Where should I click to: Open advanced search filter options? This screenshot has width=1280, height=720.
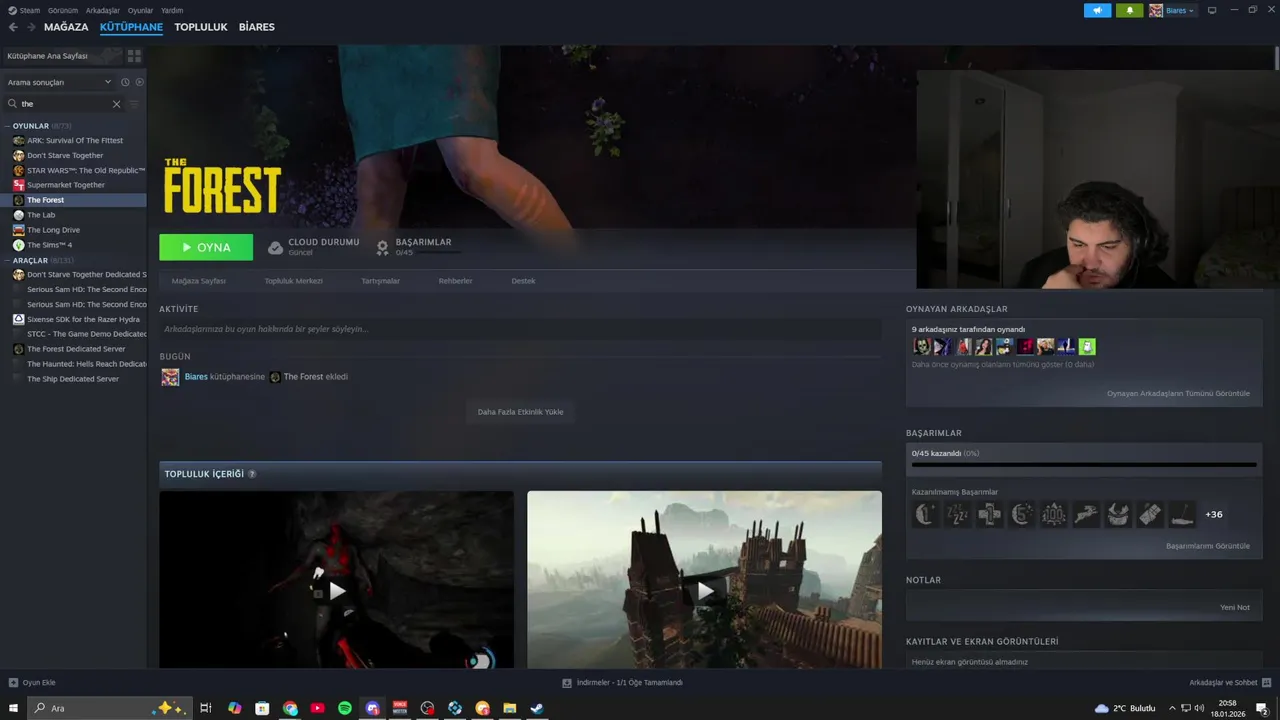coord(134,104)
